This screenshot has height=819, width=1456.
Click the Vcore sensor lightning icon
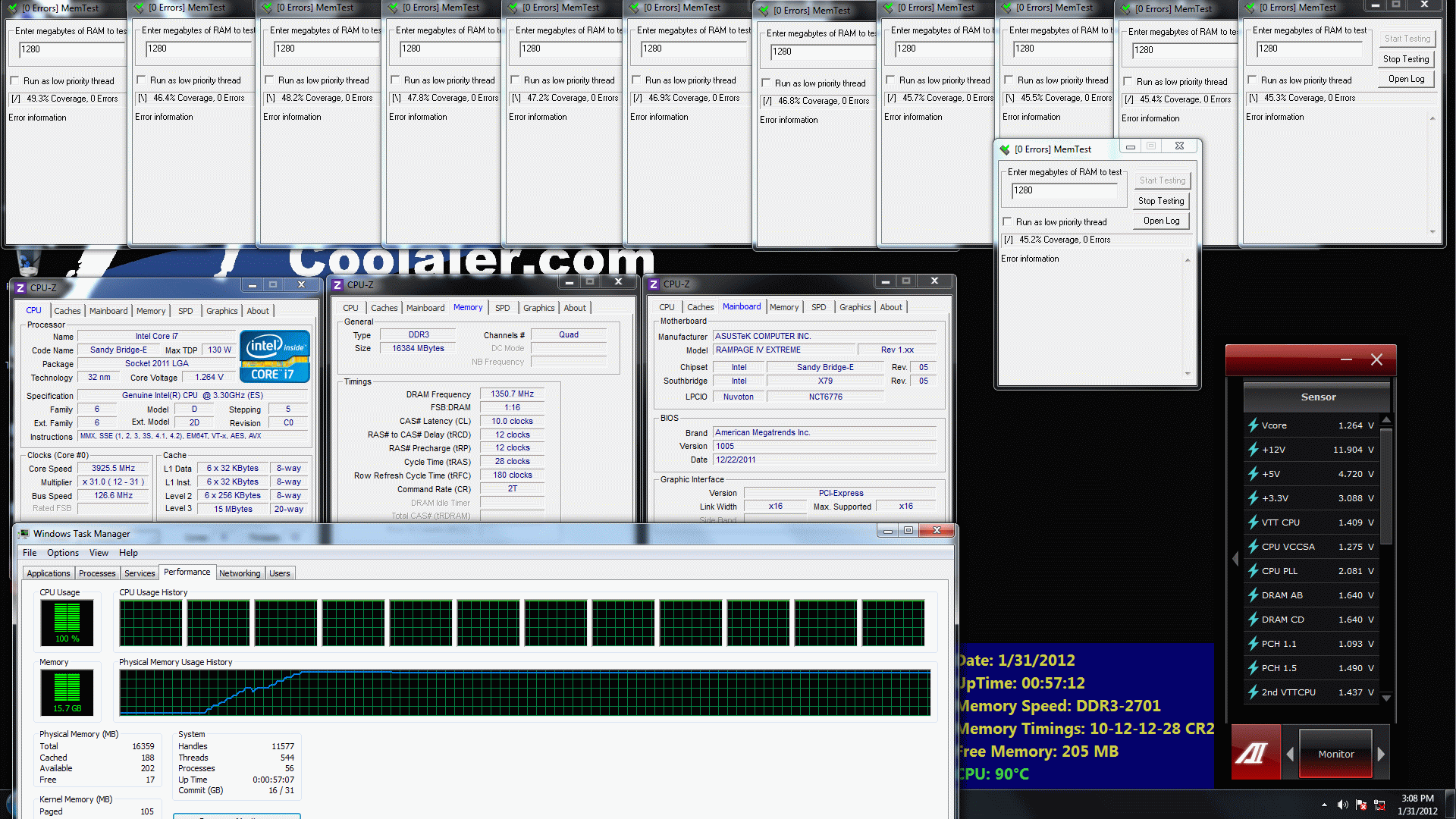1253,425
